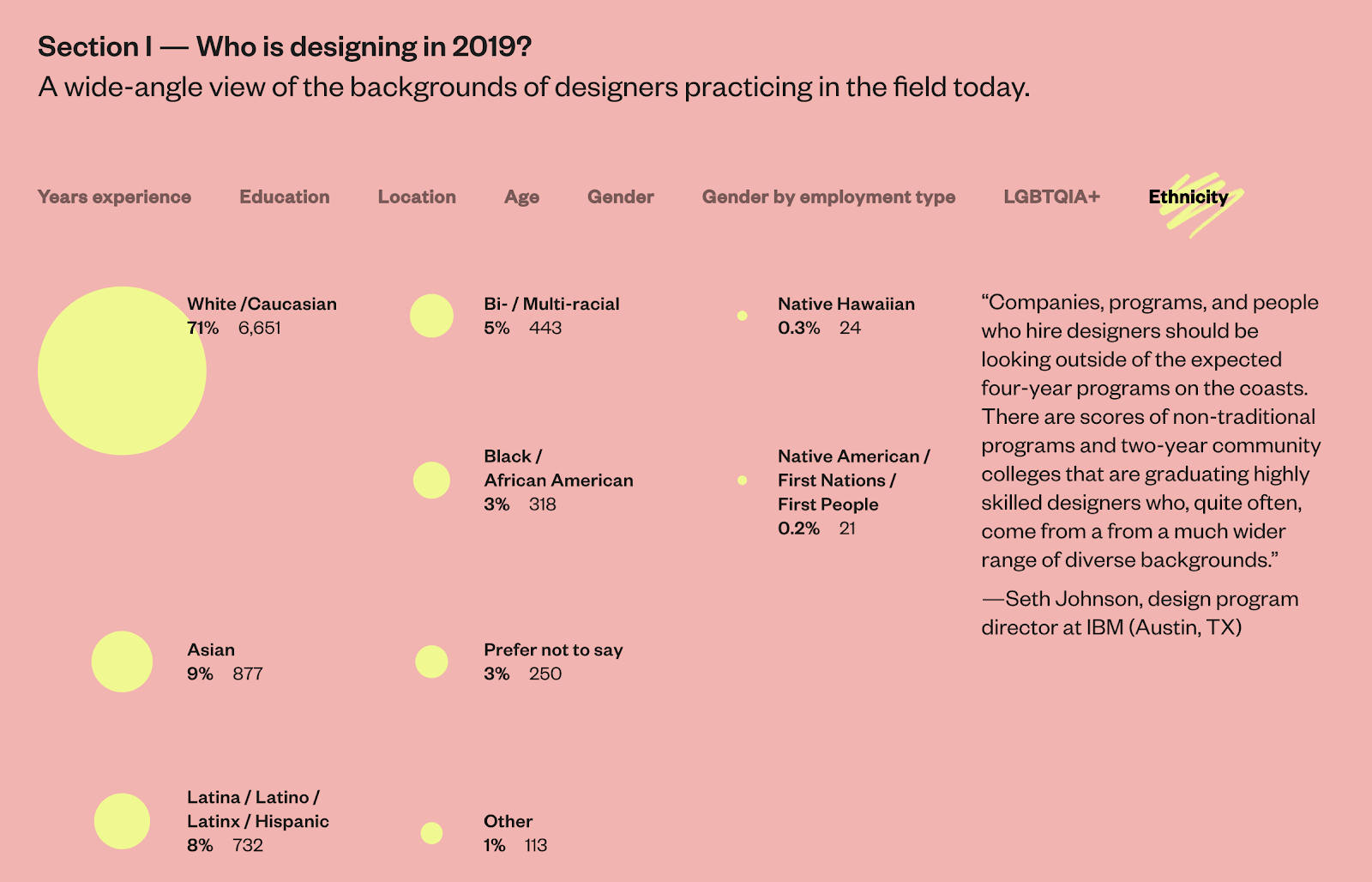Screen dimensions: 1372x882
Task: Click the Bi-/Multi-racial bubble
Action: (431, 316)
